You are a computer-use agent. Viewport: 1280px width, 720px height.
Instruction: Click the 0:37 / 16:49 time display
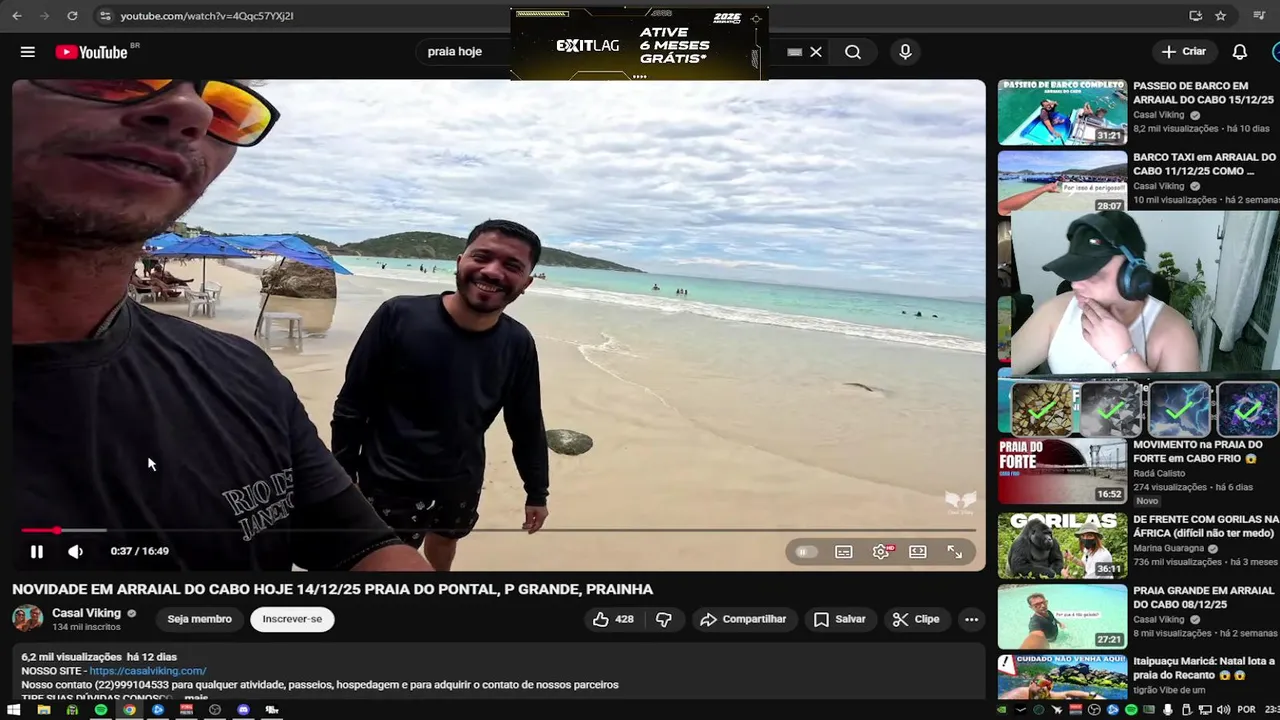click(x=139, y=552)
